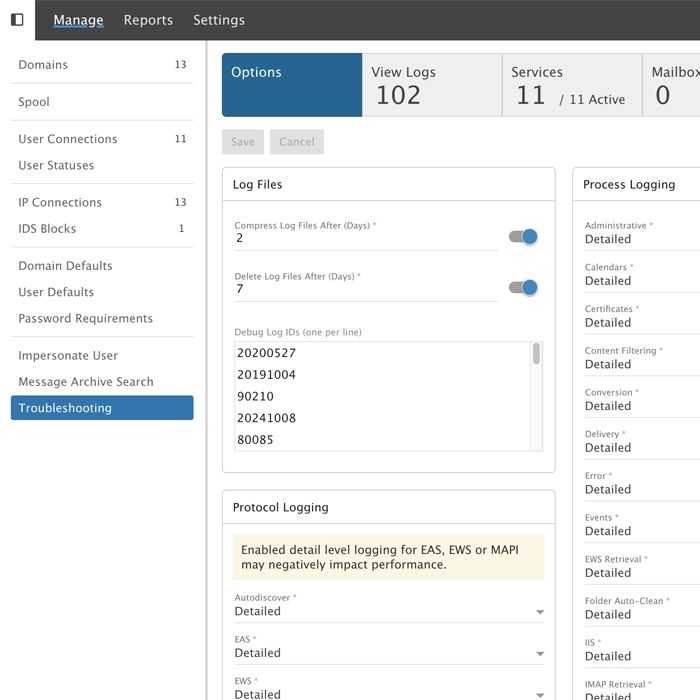The width and height of the screenshot is (700, 700).
Task: Click debug log ID 80085
Action: click(255, 440)
